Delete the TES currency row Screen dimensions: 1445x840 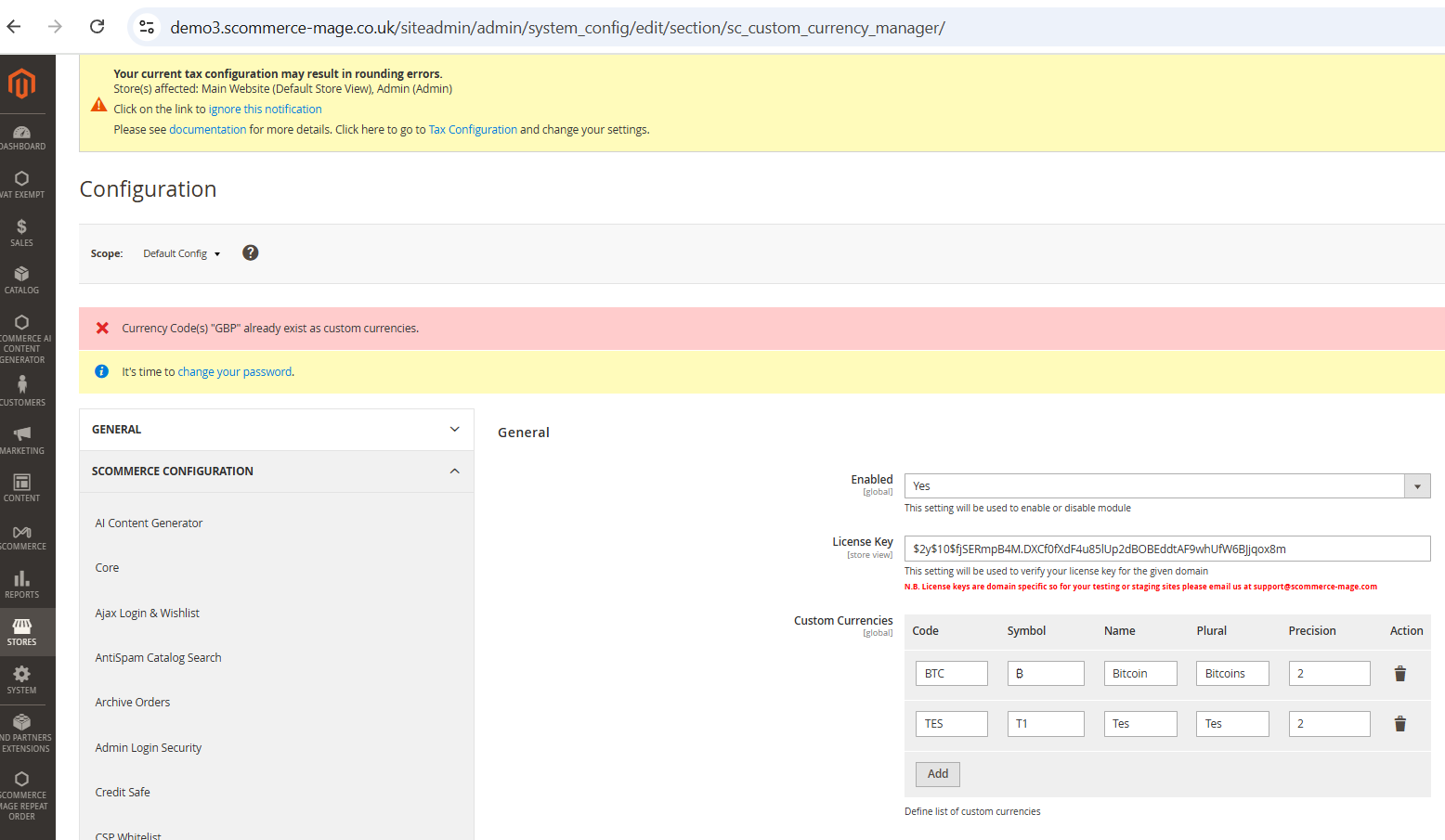click(x=1399, y=724)
